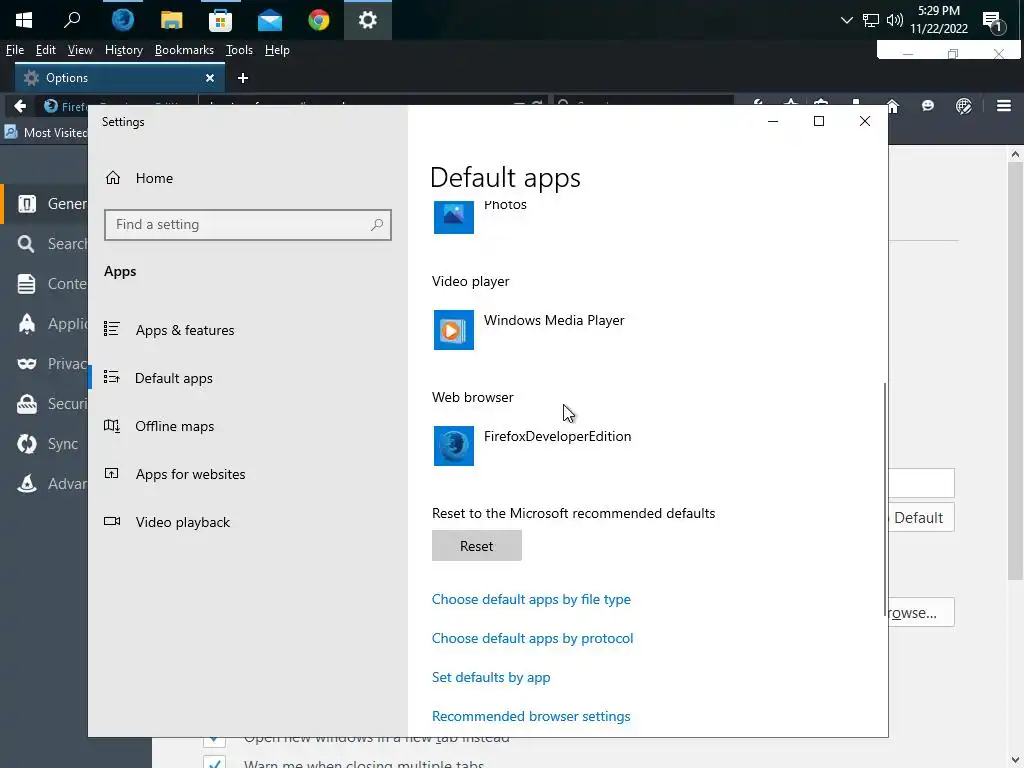
Task: Open Advanced category in Firefox Options
Action: tap(46, 484)
